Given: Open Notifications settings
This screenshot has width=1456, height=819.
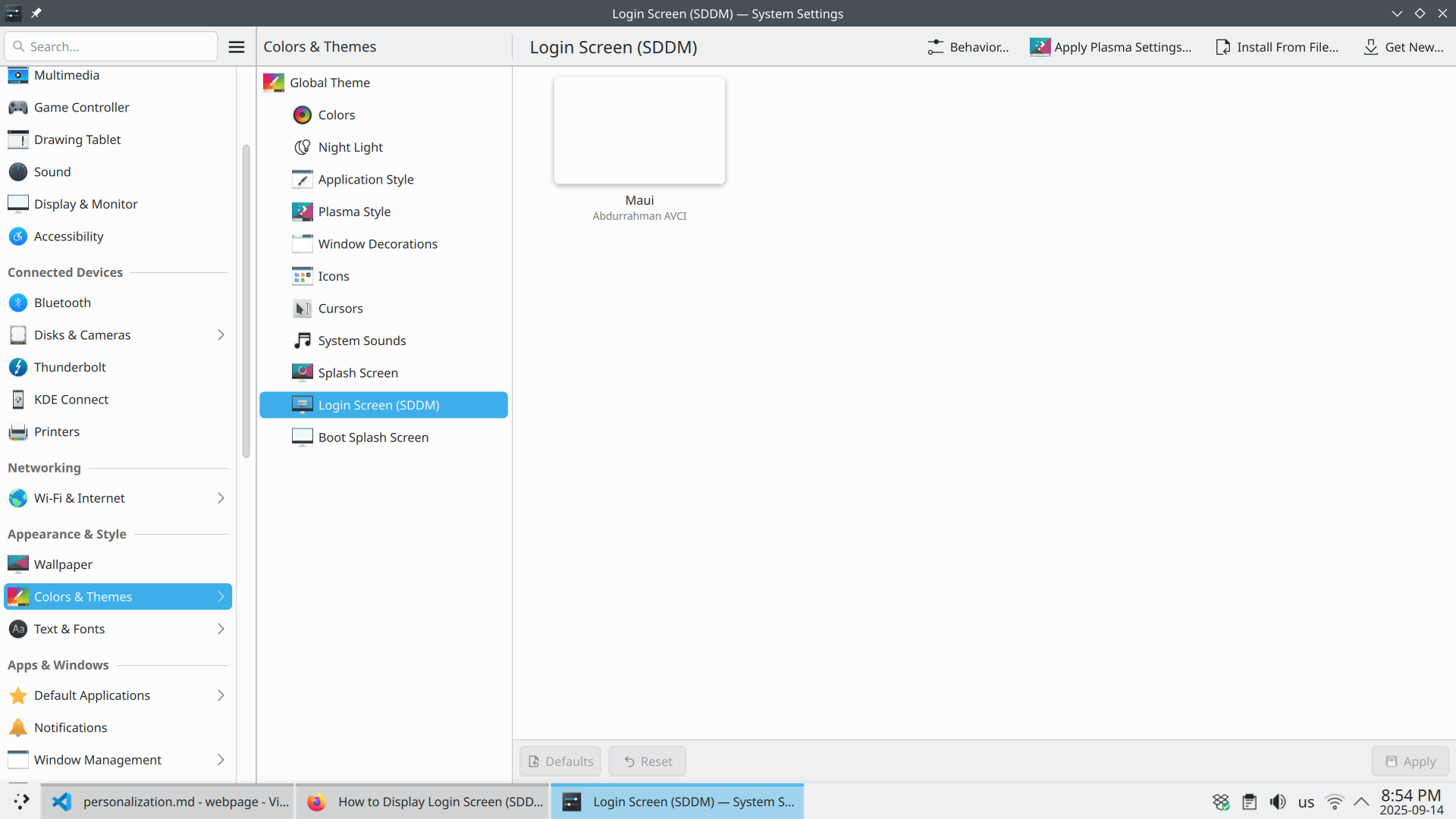Looking at the screenshot, I should click(118, 727).
